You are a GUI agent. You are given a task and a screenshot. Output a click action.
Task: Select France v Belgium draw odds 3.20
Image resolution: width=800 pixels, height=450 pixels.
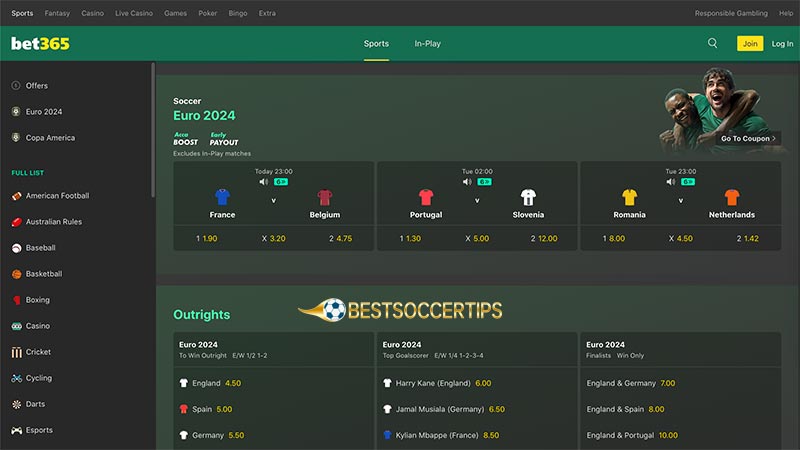pyautogui.click(x=273, y=238)
